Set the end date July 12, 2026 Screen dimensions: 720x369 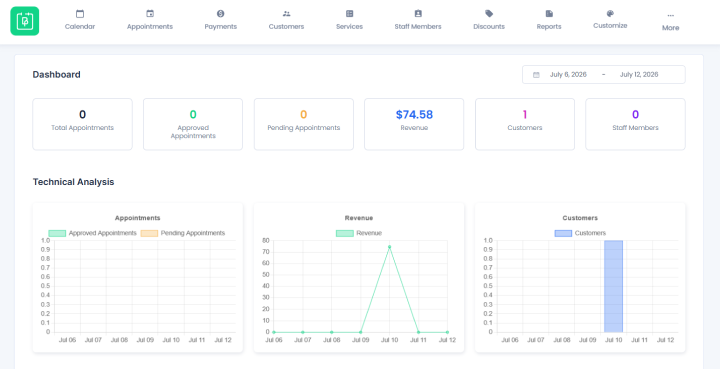(x=639, y=75)
